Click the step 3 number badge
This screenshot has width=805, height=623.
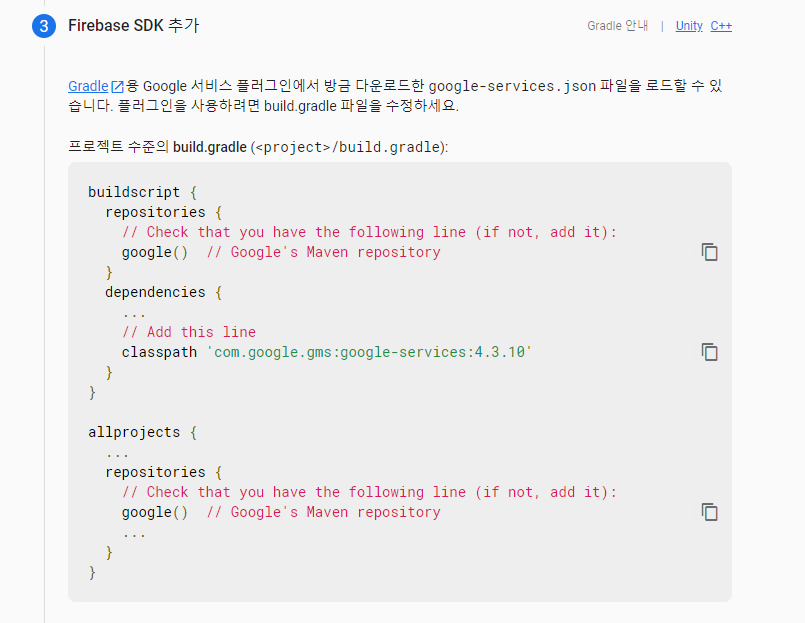tap(44, 26)
